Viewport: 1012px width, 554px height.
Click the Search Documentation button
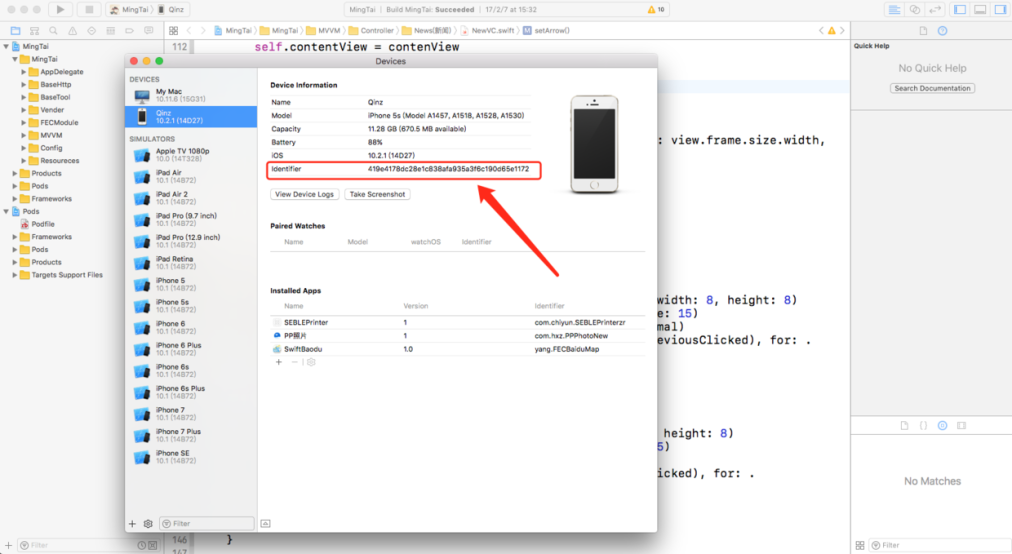933,88
